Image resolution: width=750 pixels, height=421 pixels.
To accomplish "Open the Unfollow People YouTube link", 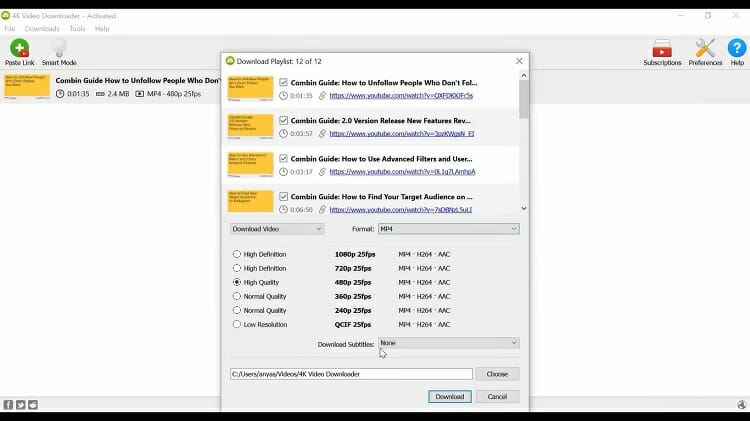I will coord(401,96).
